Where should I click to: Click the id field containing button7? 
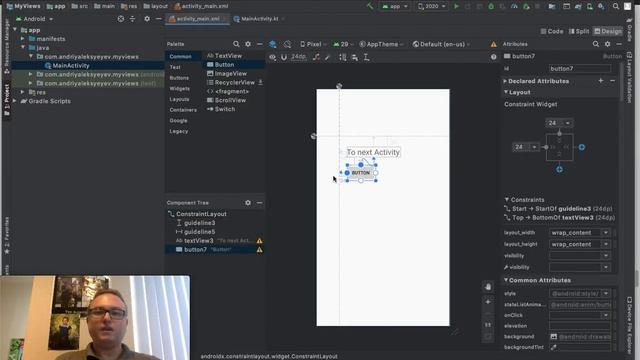pyautogui.click(x=580, y=69)
